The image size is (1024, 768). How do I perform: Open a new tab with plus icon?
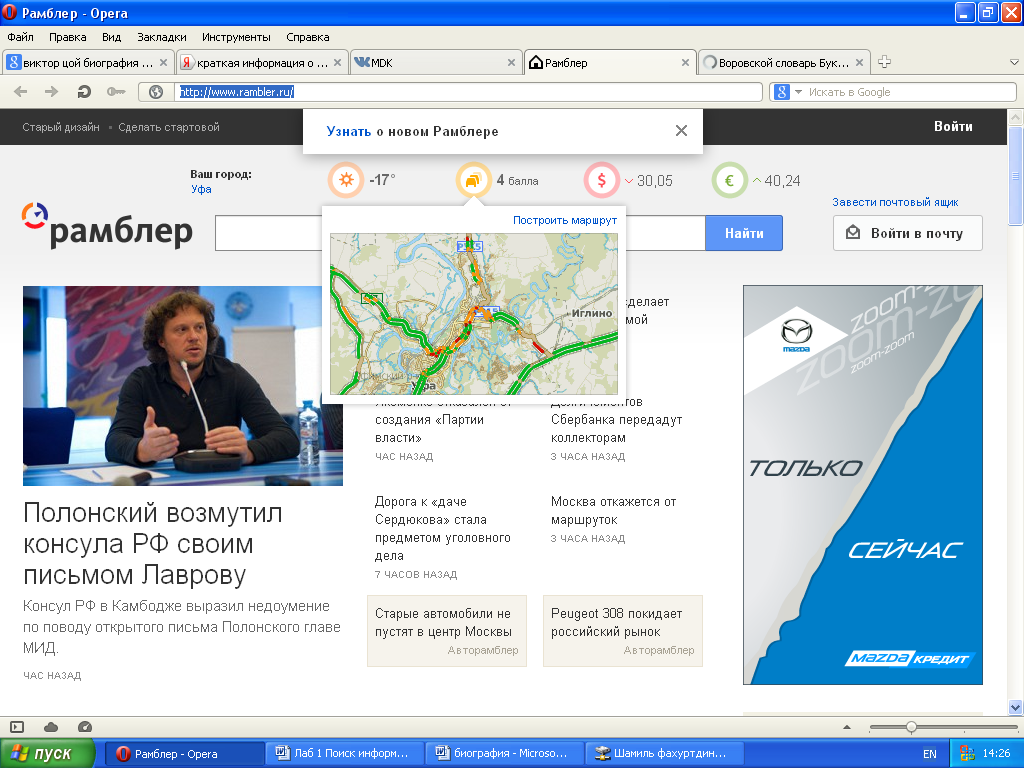pos(884,62)
